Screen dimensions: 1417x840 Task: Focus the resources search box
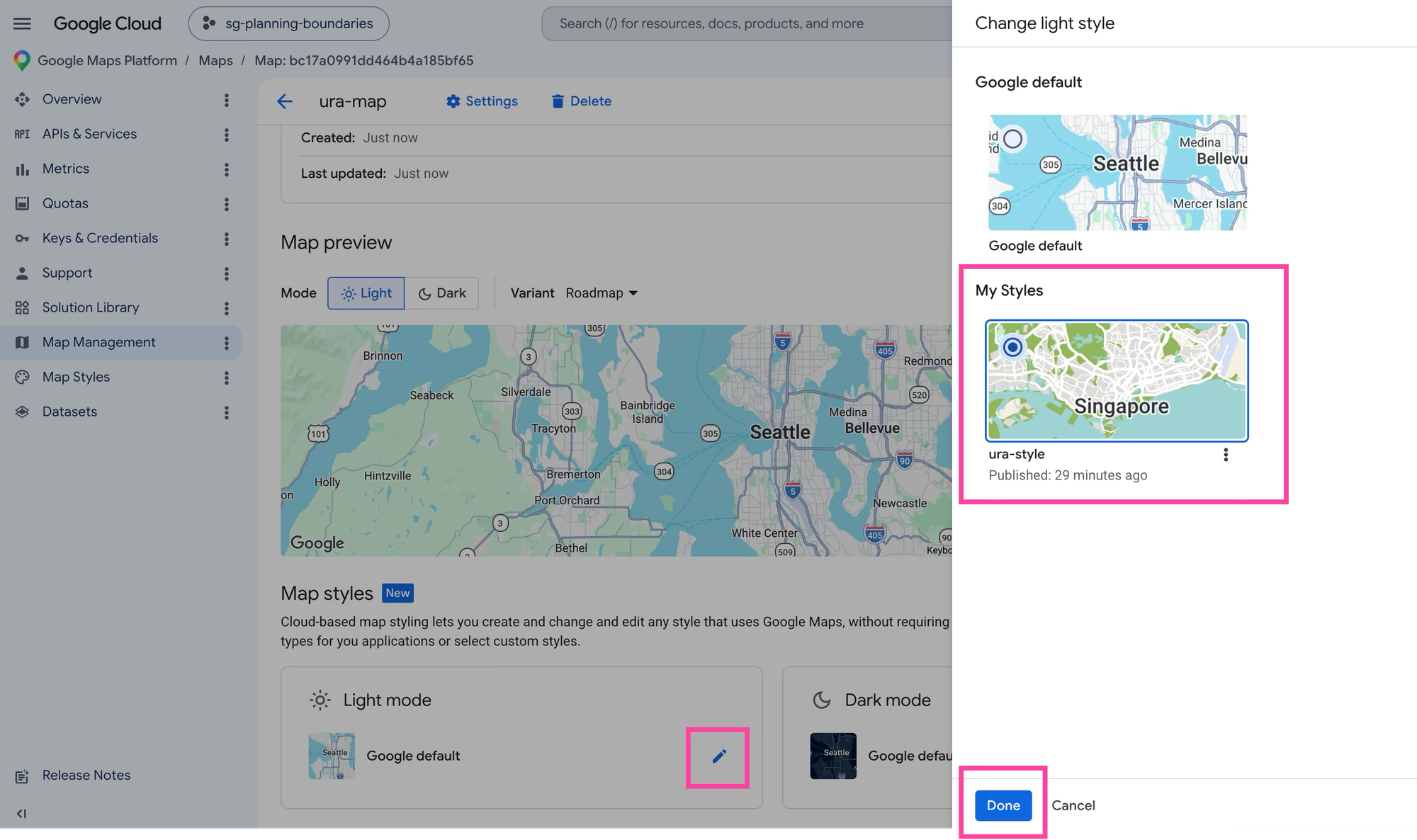point(747,23)
